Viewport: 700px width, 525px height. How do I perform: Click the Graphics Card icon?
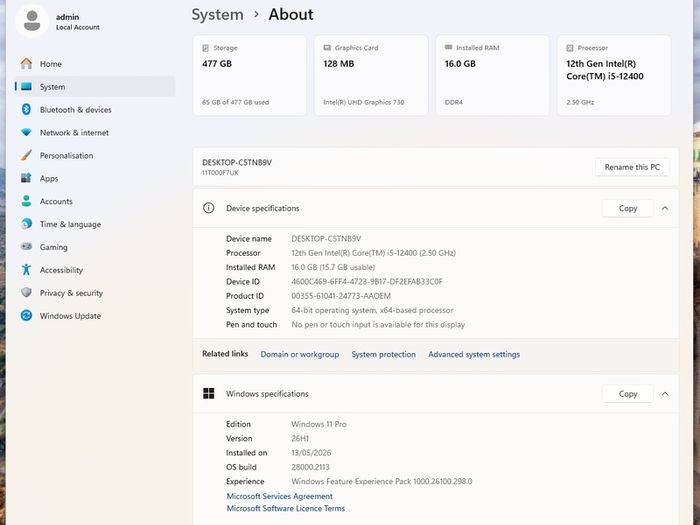click(x=327, y=48)
